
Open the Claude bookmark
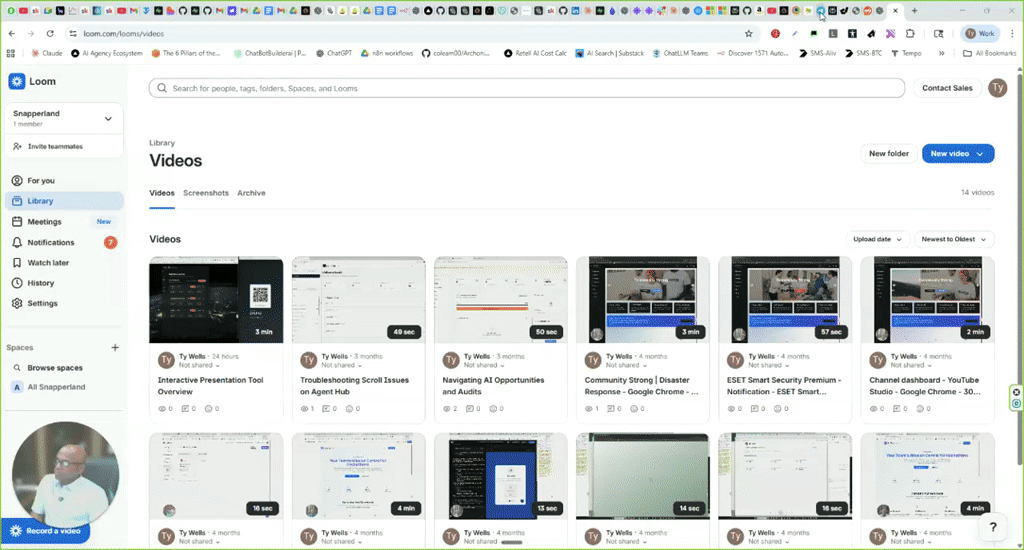click(47, 54)
